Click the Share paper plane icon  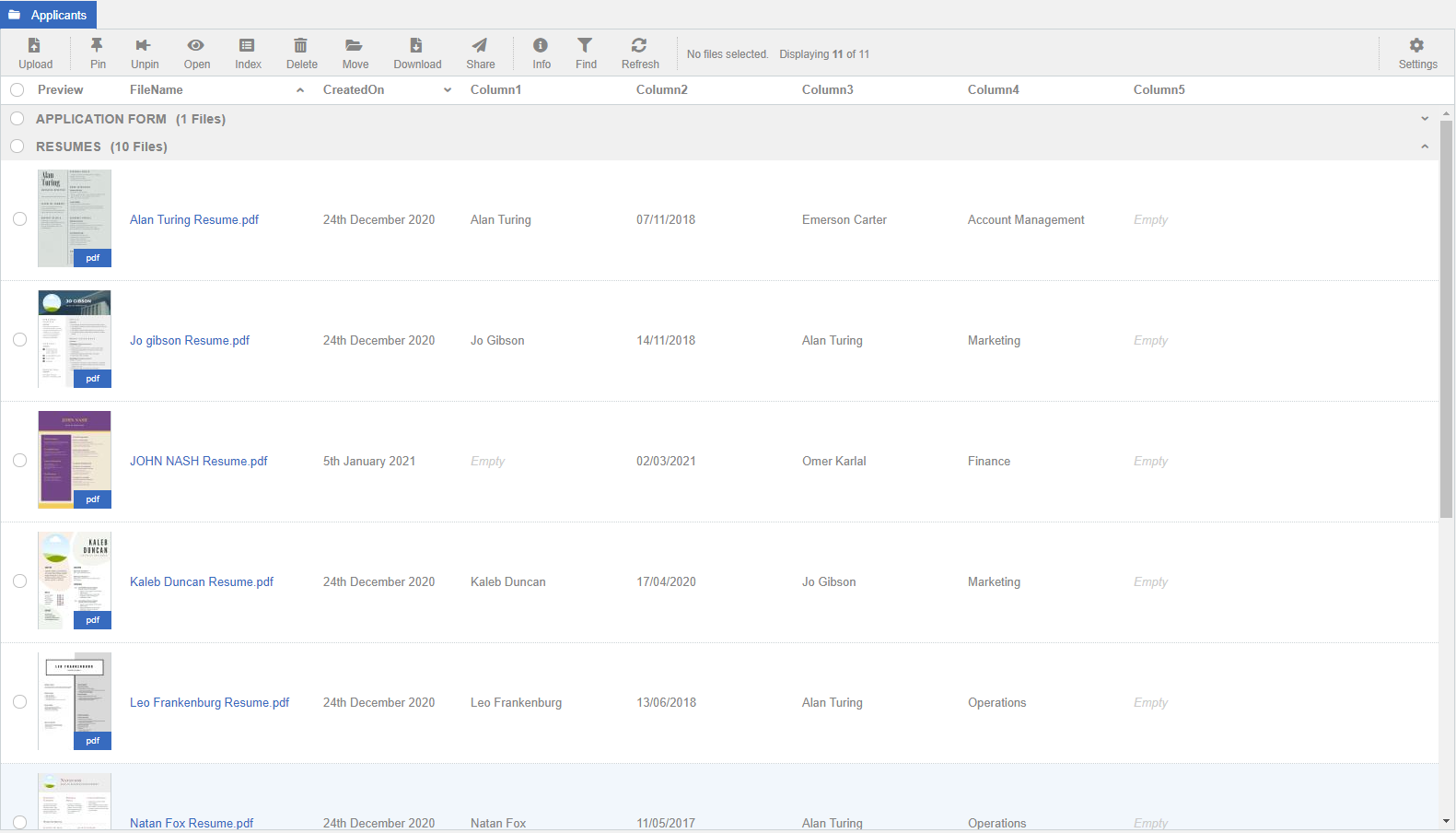(x=480, y=45)
